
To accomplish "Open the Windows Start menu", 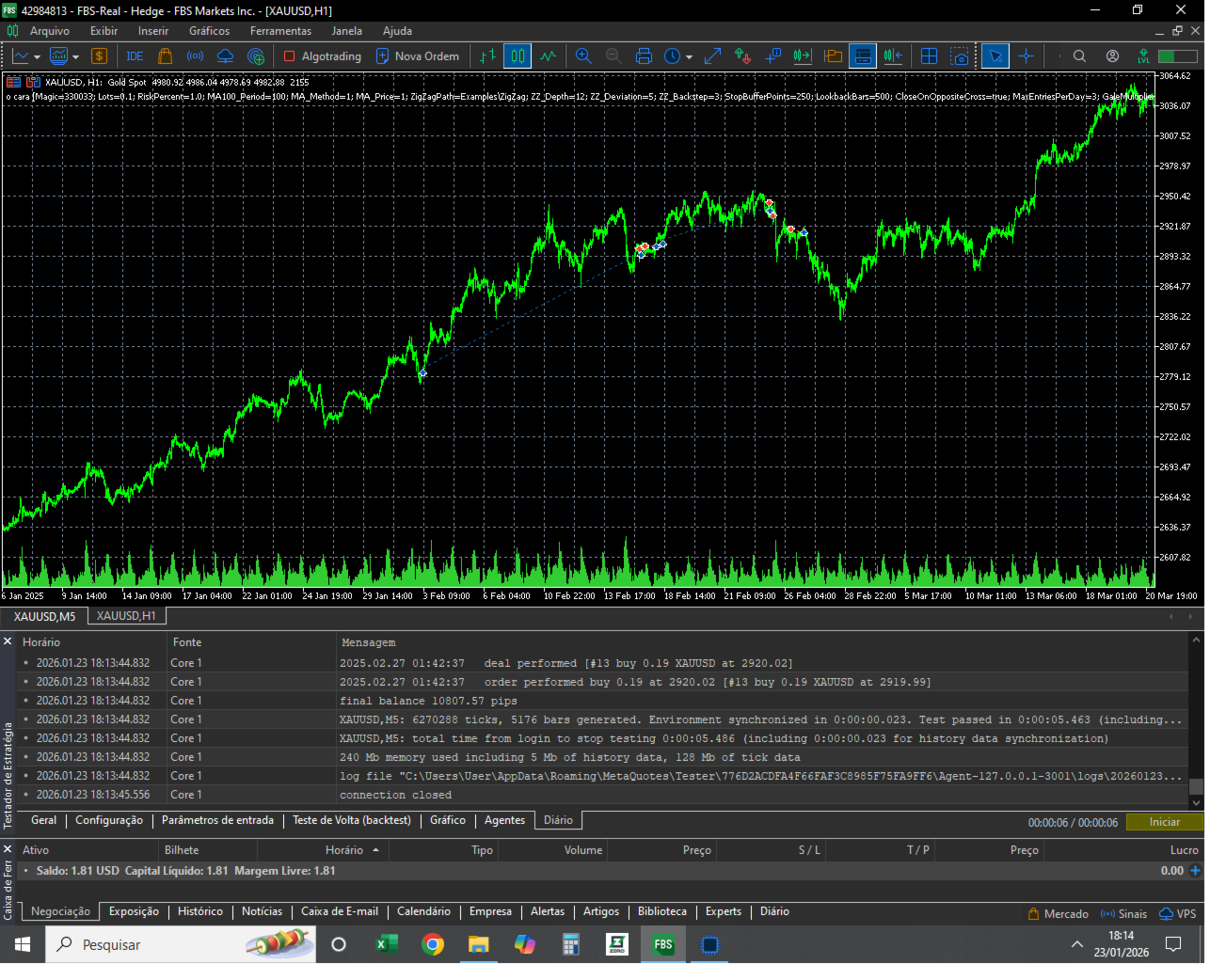I will [23, 944].
